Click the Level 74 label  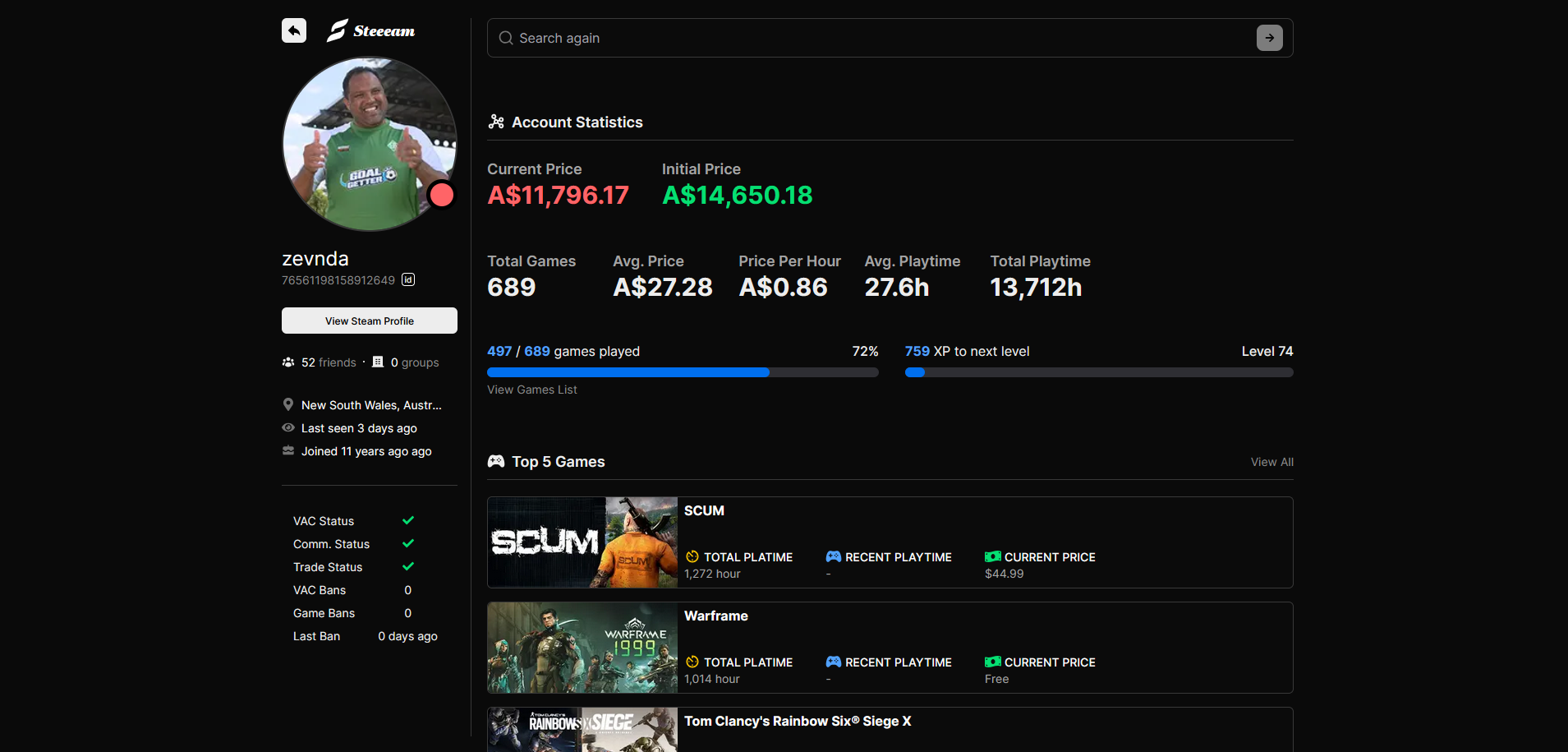coord(1267,351)
